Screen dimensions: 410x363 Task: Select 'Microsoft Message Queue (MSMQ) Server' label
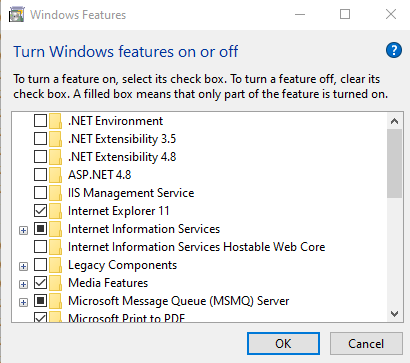179,301
